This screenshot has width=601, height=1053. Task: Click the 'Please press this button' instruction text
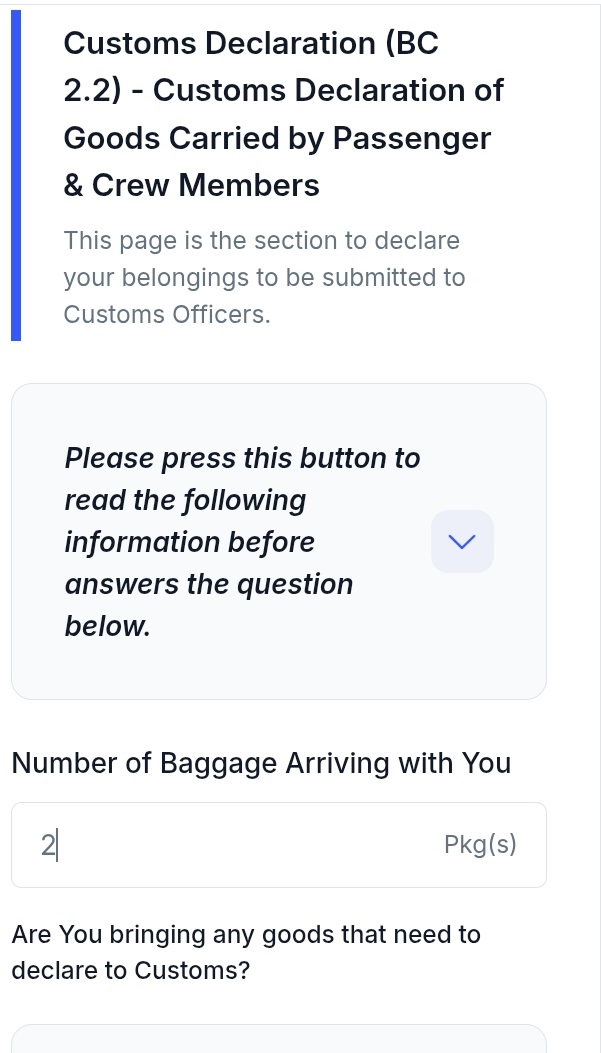pos(242,458)
